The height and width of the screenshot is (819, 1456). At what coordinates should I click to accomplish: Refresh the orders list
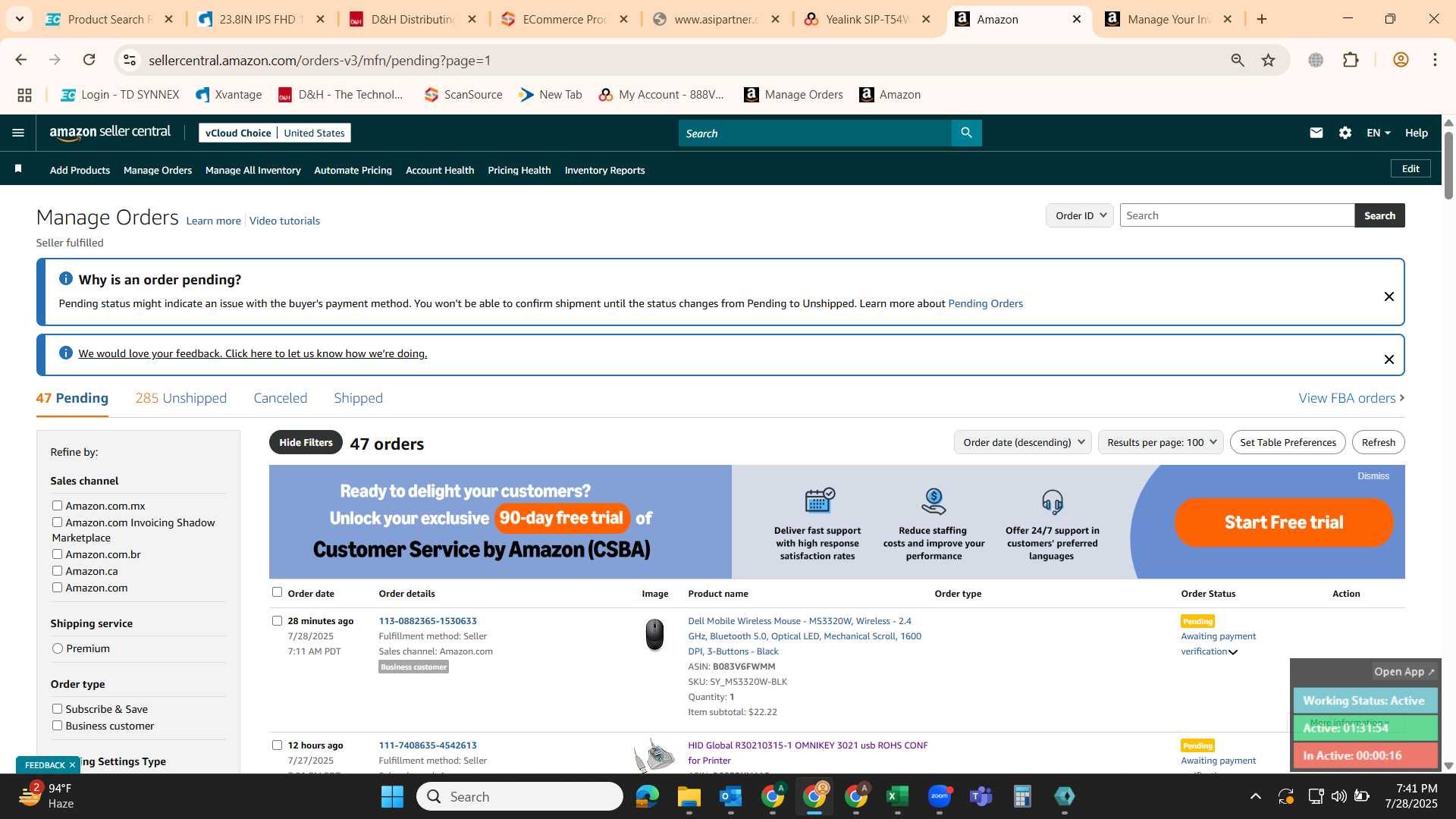click(x=1378, y=442)
